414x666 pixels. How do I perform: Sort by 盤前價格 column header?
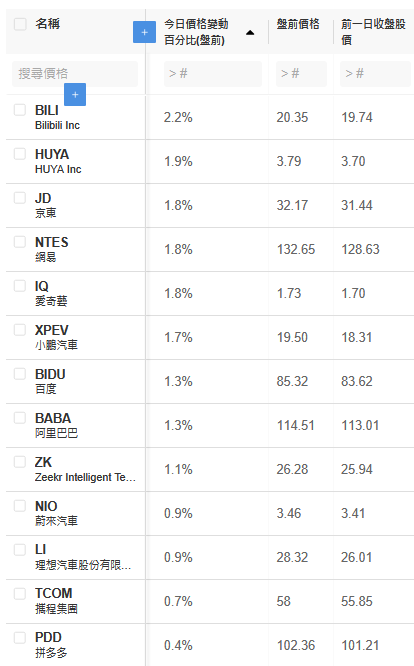coord(298,24)
